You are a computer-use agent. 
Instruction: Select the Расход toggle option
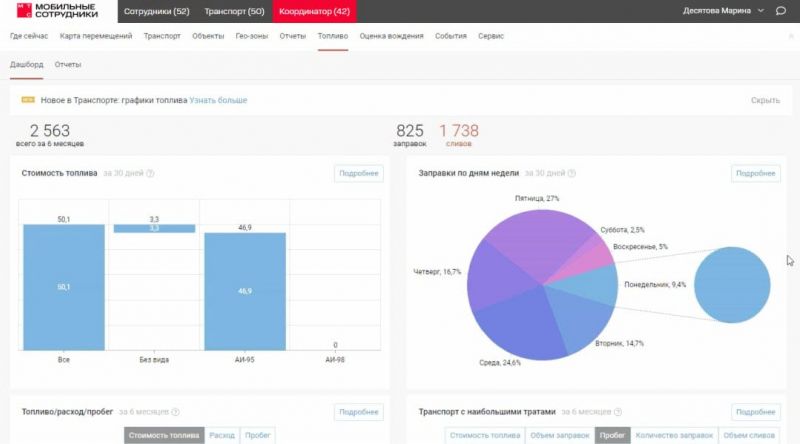pyautogui.click(x=221, y=436)
